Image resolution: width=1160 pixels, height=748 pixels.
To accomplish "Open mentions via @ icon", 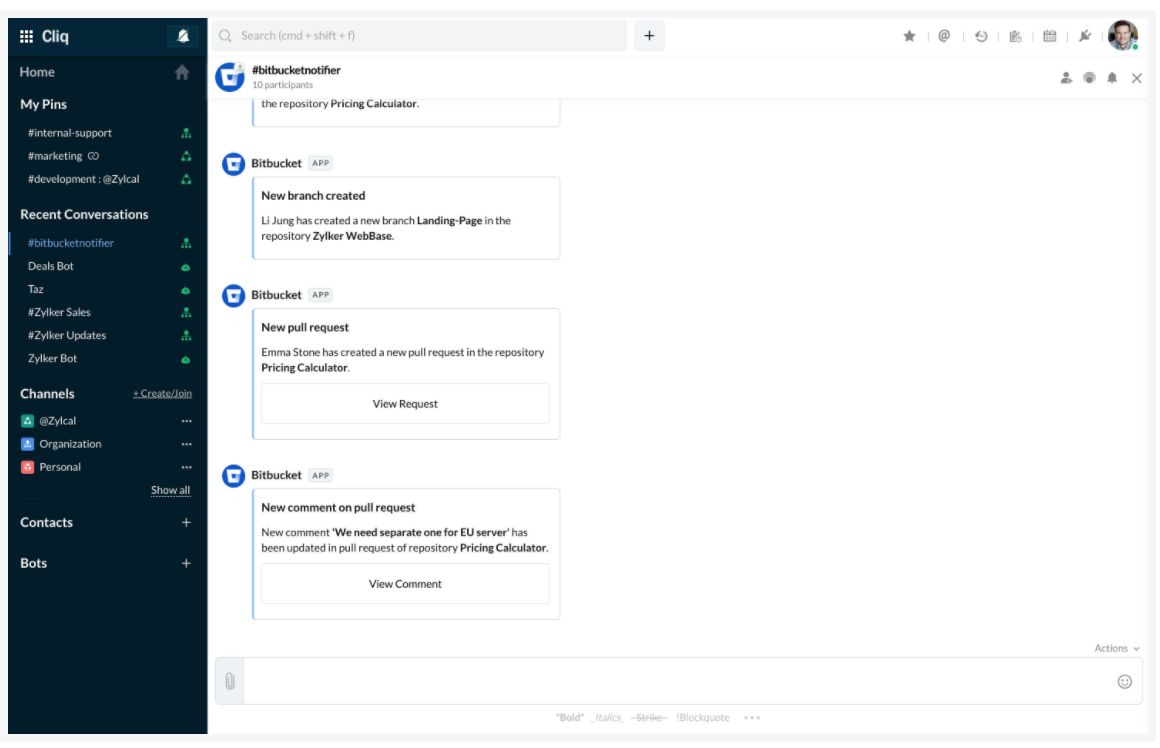I will click(x=944, y=36).
